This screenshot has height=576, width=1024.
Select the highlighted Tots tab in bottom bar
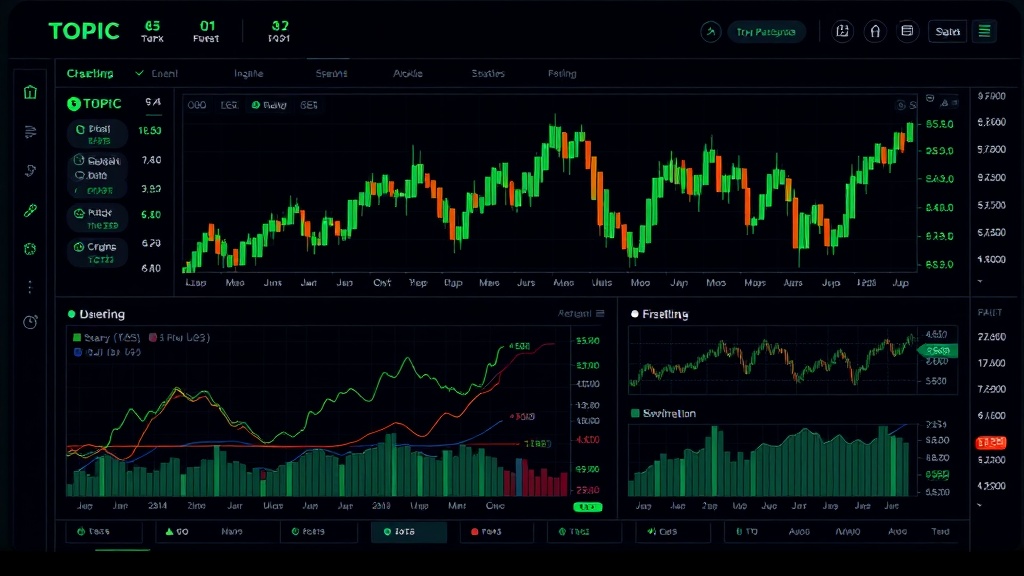click(409, 532)
